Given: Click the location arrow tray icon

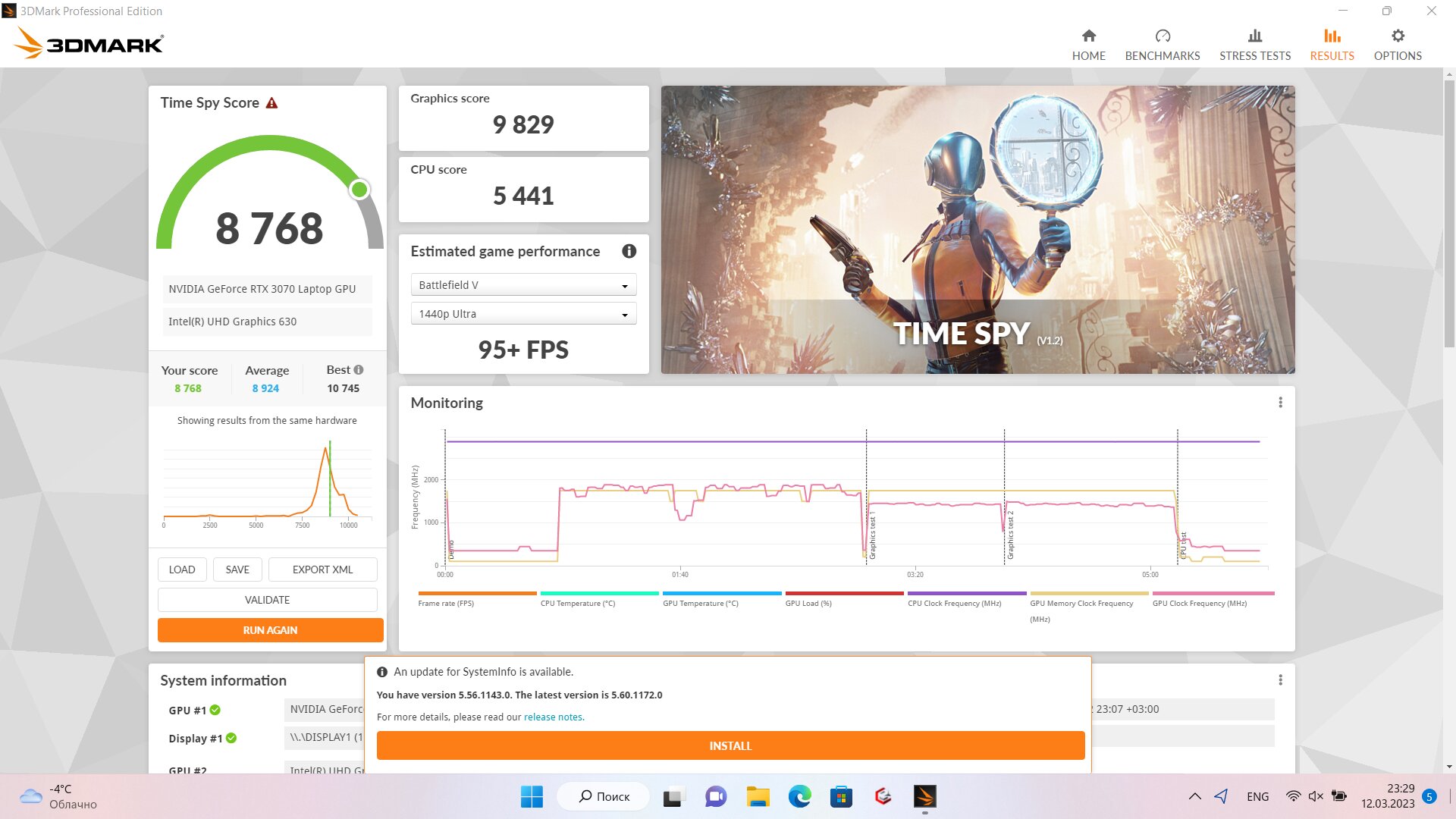Looking at the screenshot, I should point(1221,796).
